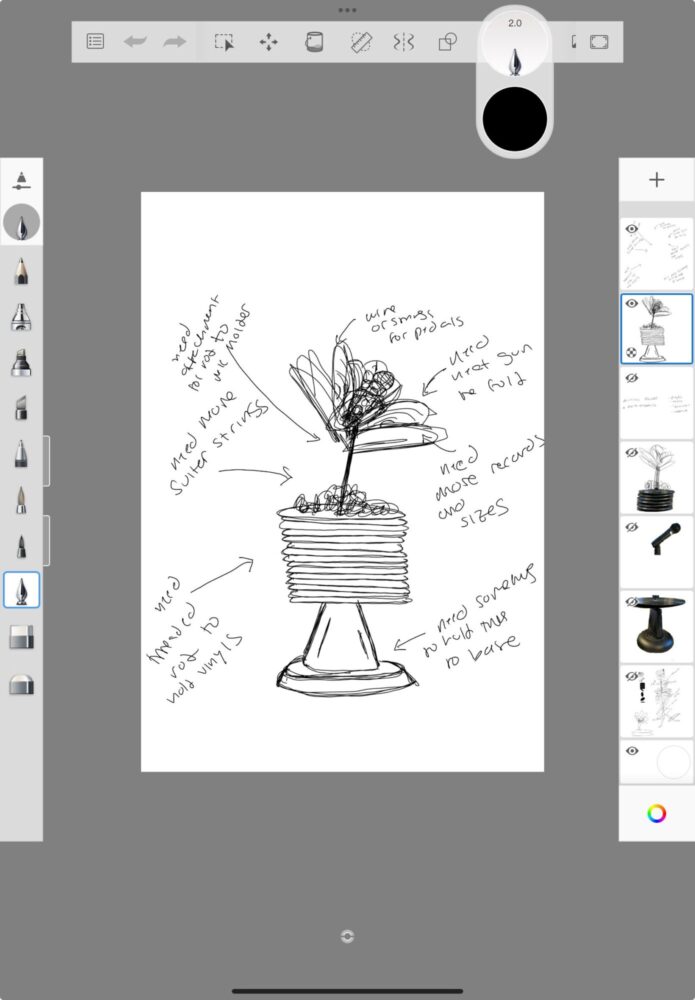This screenshot has width=695, height=1000.
Task: Select the rectangular selection tool
Action: pos(224,42)
